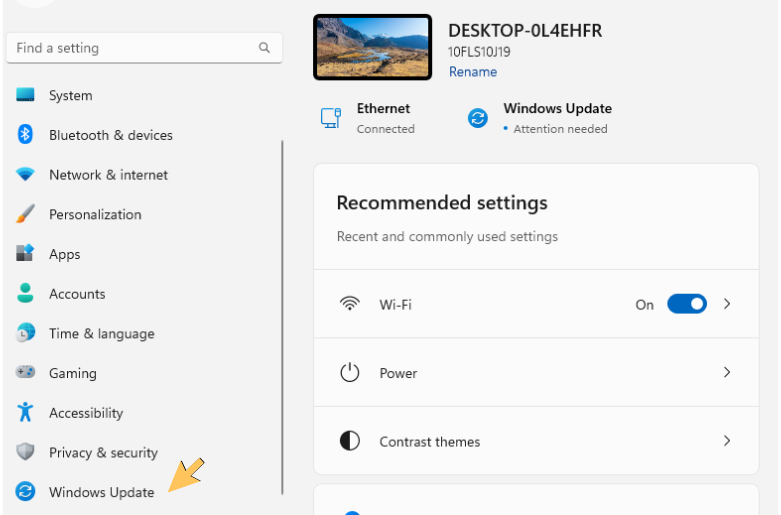Click the search magnifier icon
The width and height of the screenshot is (781, 515).
pyautogui.click(x=264, y=48)
